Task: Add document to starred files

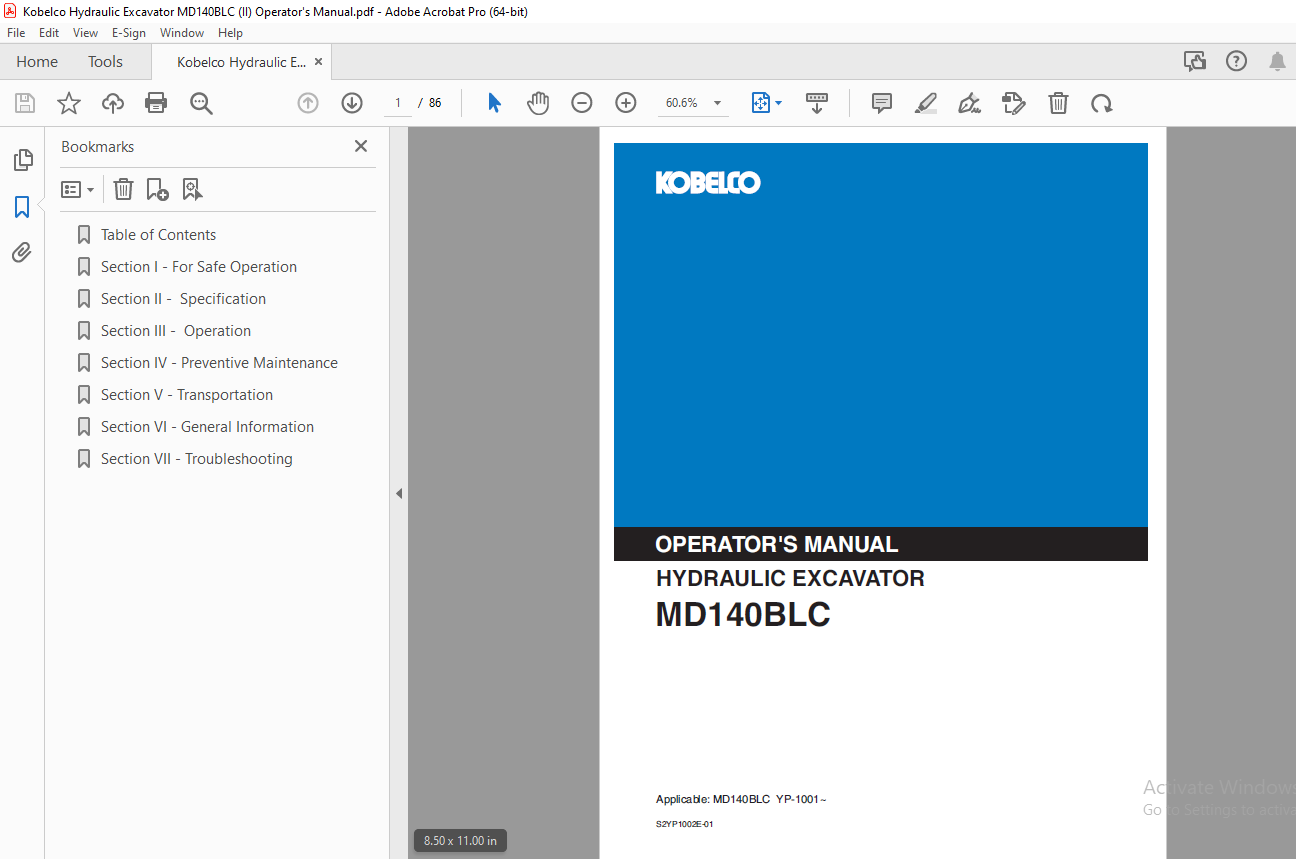Action: 69,103
